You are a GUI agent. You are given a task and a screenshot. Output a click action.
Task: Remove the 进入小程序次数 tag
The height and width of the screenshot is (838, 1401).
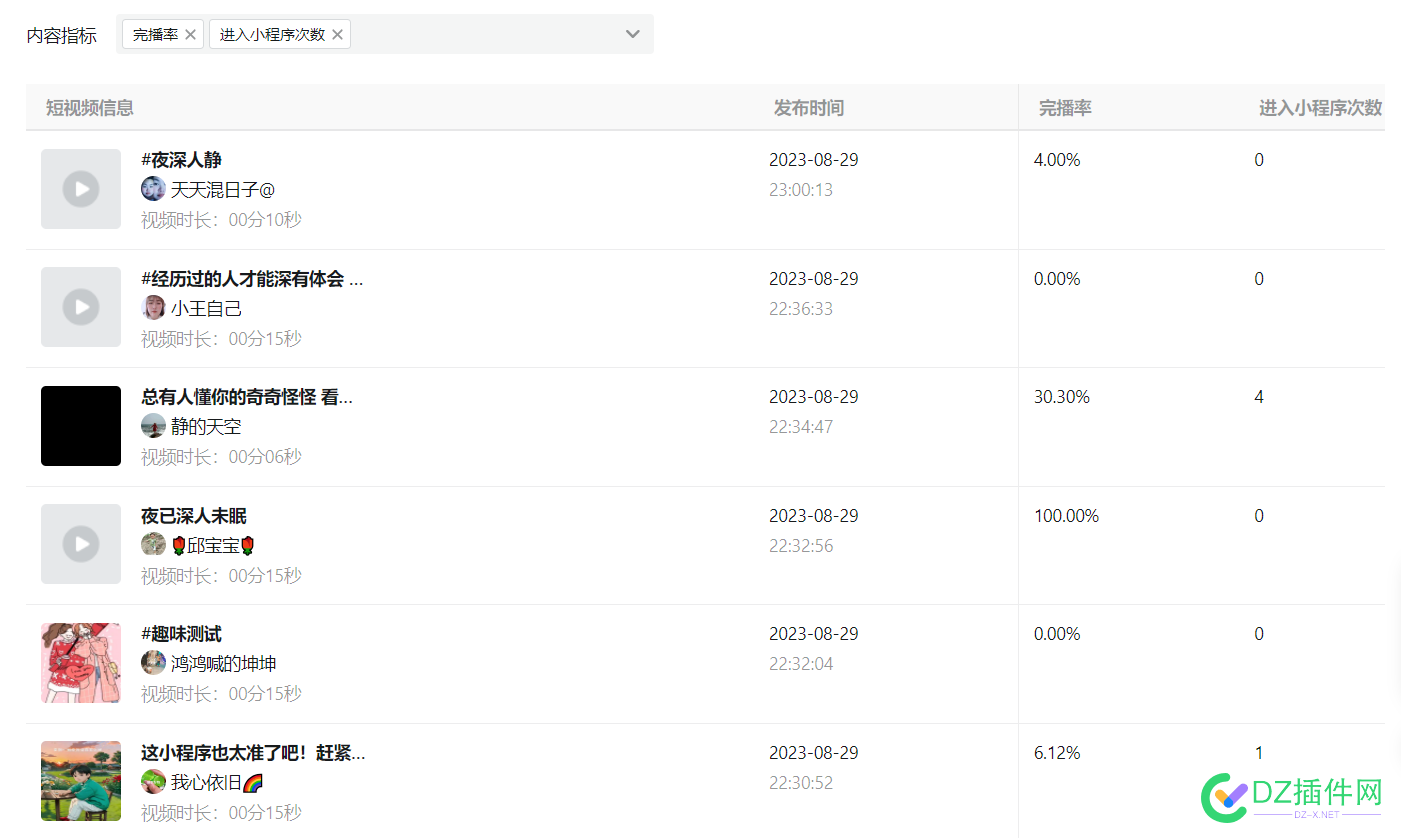pos(338,34)
